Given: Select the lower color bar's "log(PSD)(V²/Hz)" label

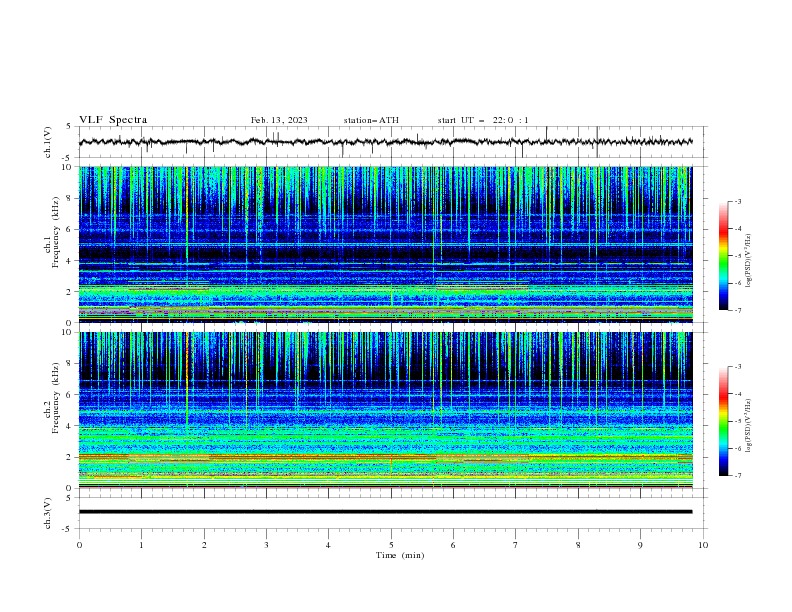Looking at the screenshot, I should 749,426.
